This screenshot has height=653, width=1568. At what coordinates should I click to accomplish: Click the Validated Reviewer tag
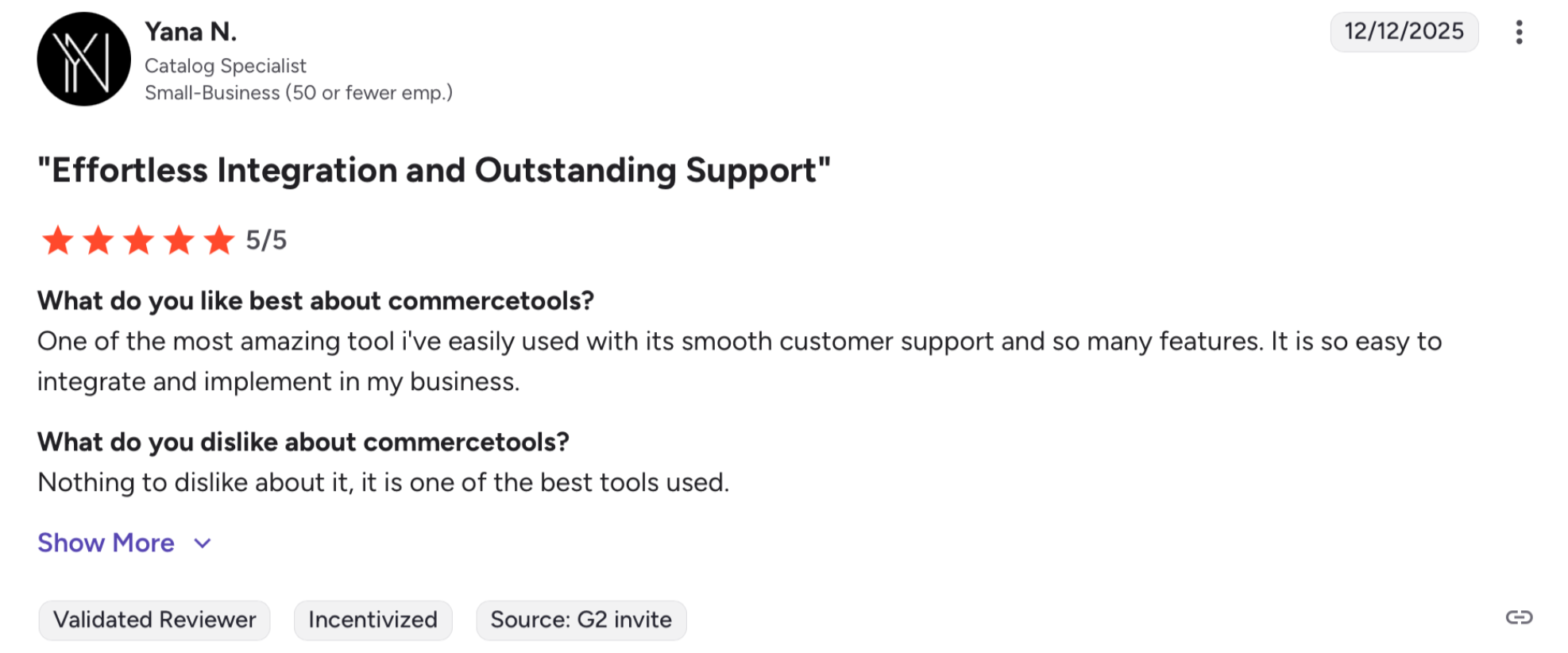pyautogui.click(x=154, y=620)
